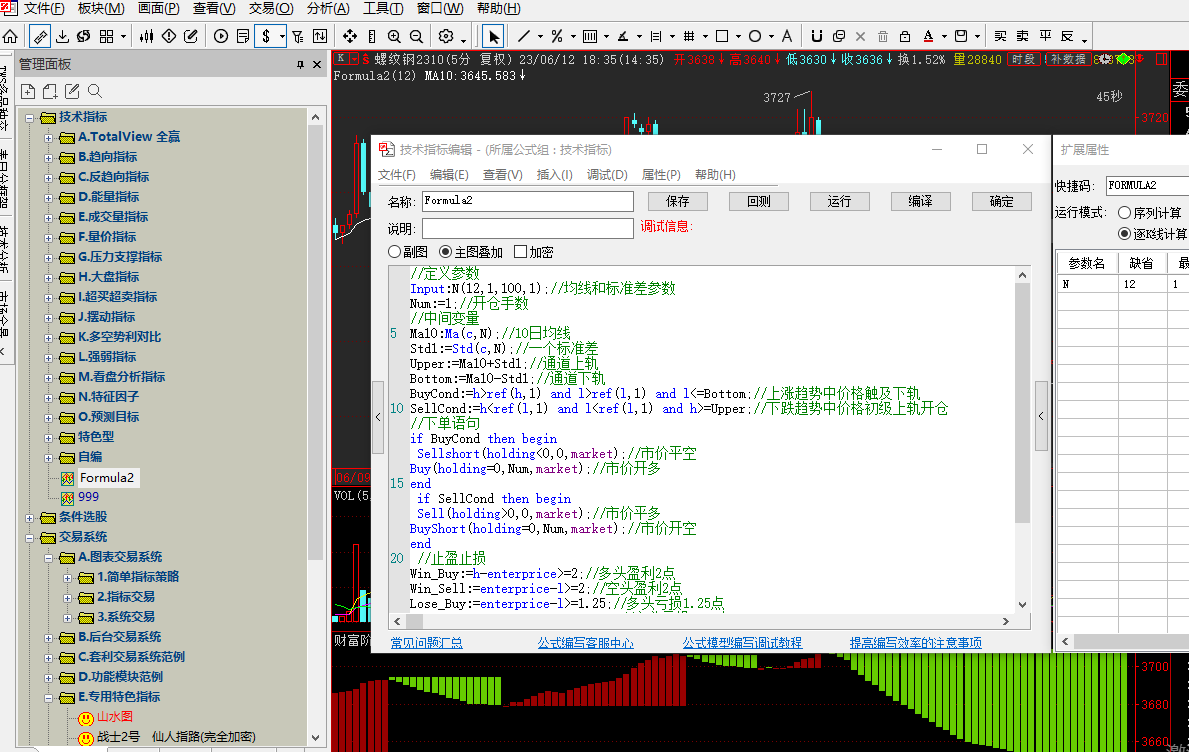This screenshot has width=1189, height=752.
Task: Select 逐K线计算 run mode radio
Action: (1125, 233)
